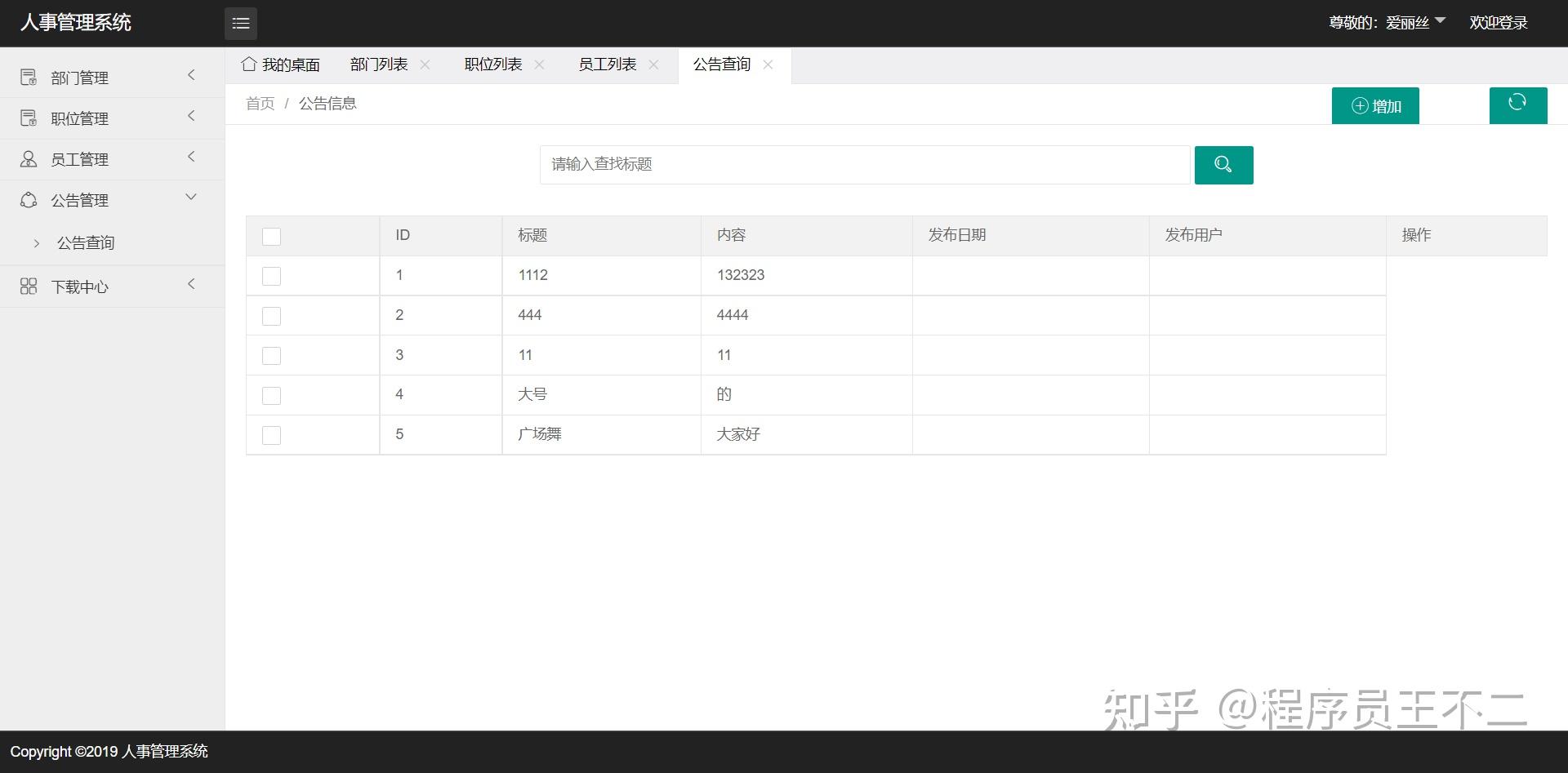
Task: Check the box for row ID 1
Action: pyautogui.click(x=271, y=277)
